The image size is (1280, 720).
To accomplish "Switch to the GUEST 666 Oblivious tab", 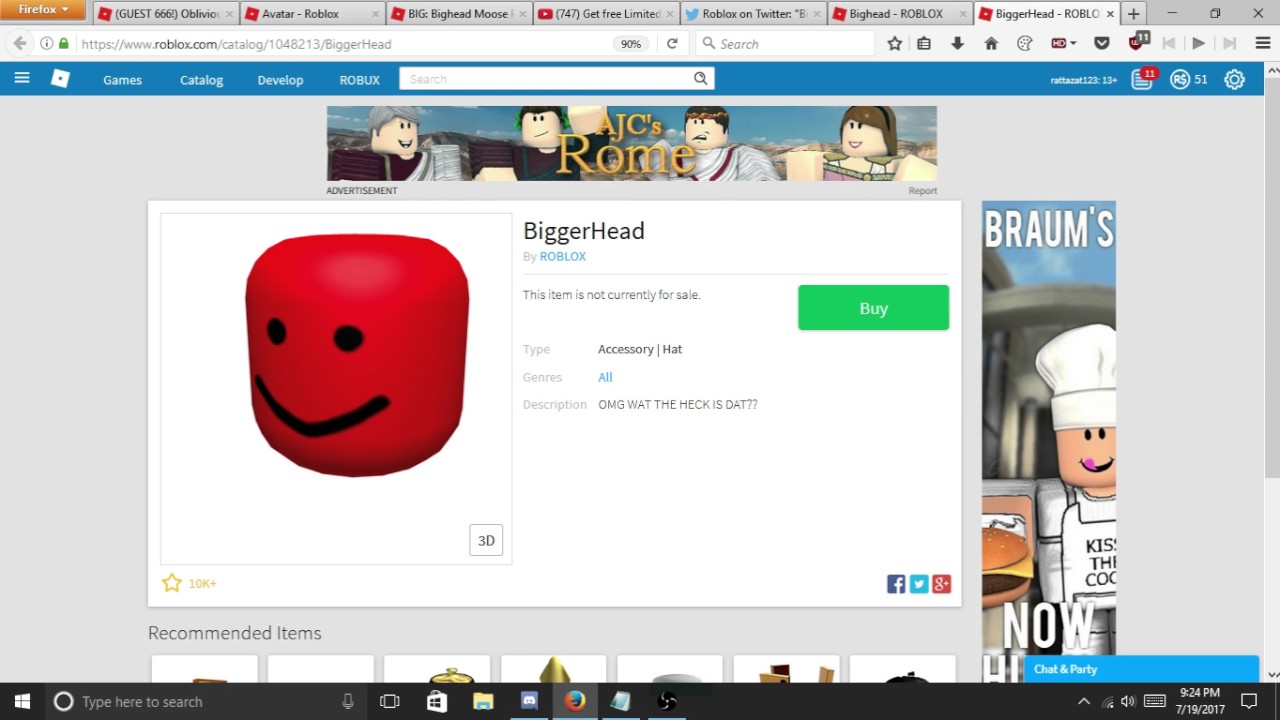I will [165, 14].
